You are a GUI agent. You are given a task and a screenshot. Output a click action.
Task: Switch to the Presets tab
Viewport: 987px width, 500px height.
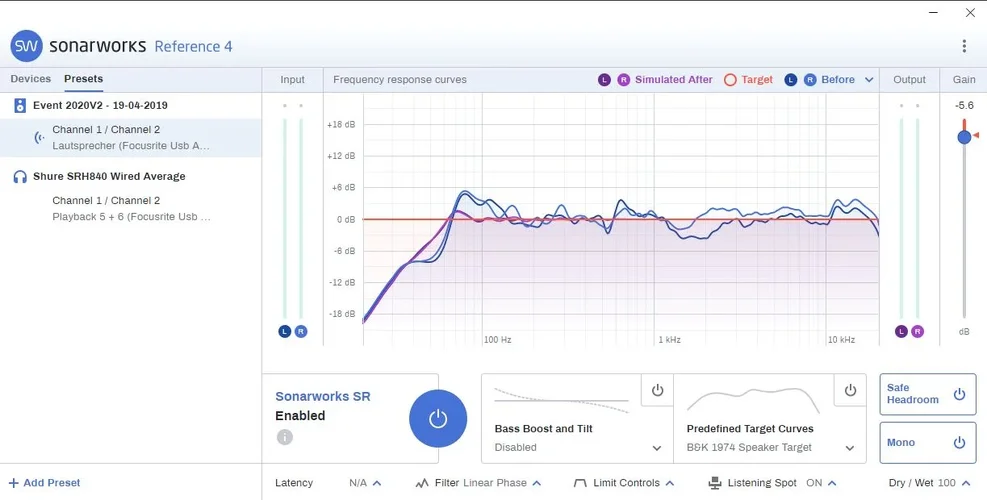click(x=83, y=79)
